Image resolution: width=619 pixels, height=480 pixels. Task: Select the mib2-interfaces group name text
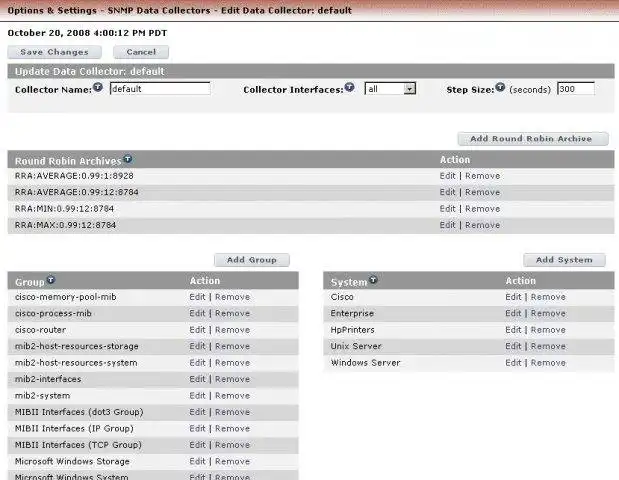pyautogui.click(x=48, y=379)
